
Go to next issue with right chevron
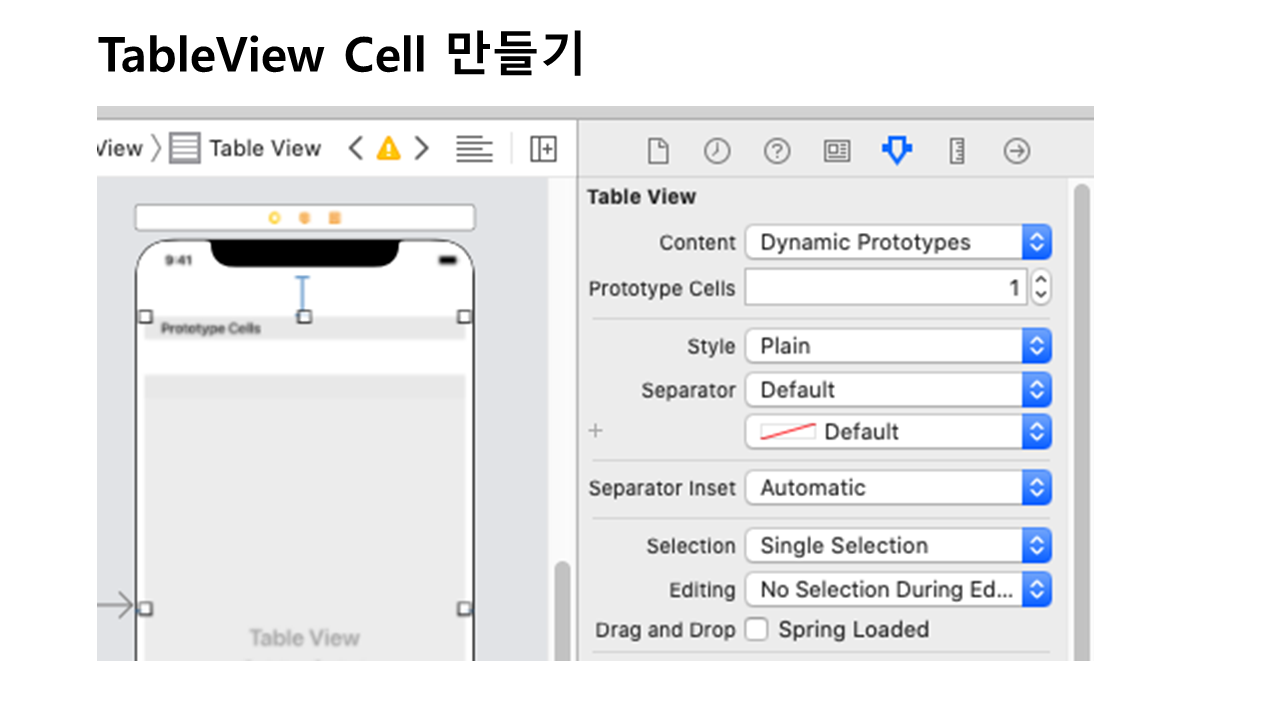[422, 149]
